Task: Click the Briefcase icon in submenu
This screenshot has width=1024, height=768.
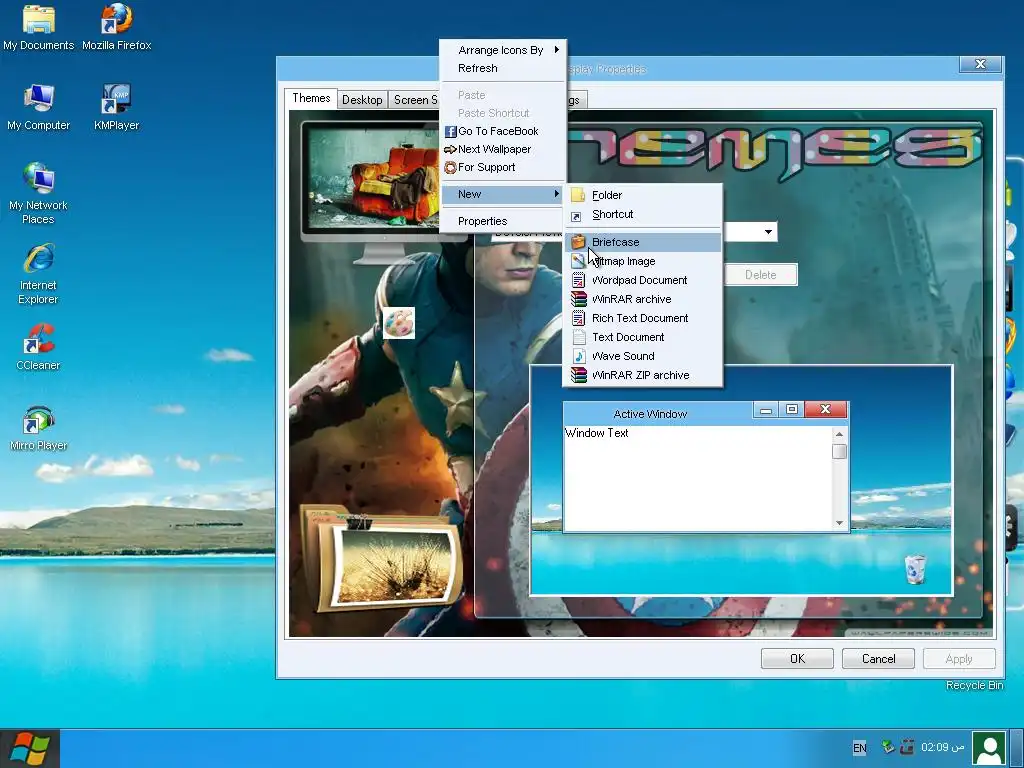Action: 579,242
